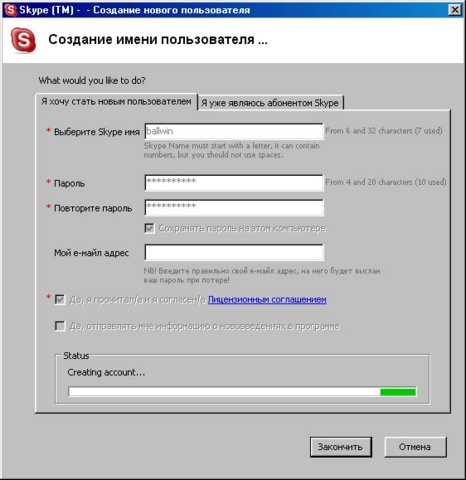The height and width of the screenshot is (480, 466).
Task: Click the 'Отмена' button
Action: [415, 447]
